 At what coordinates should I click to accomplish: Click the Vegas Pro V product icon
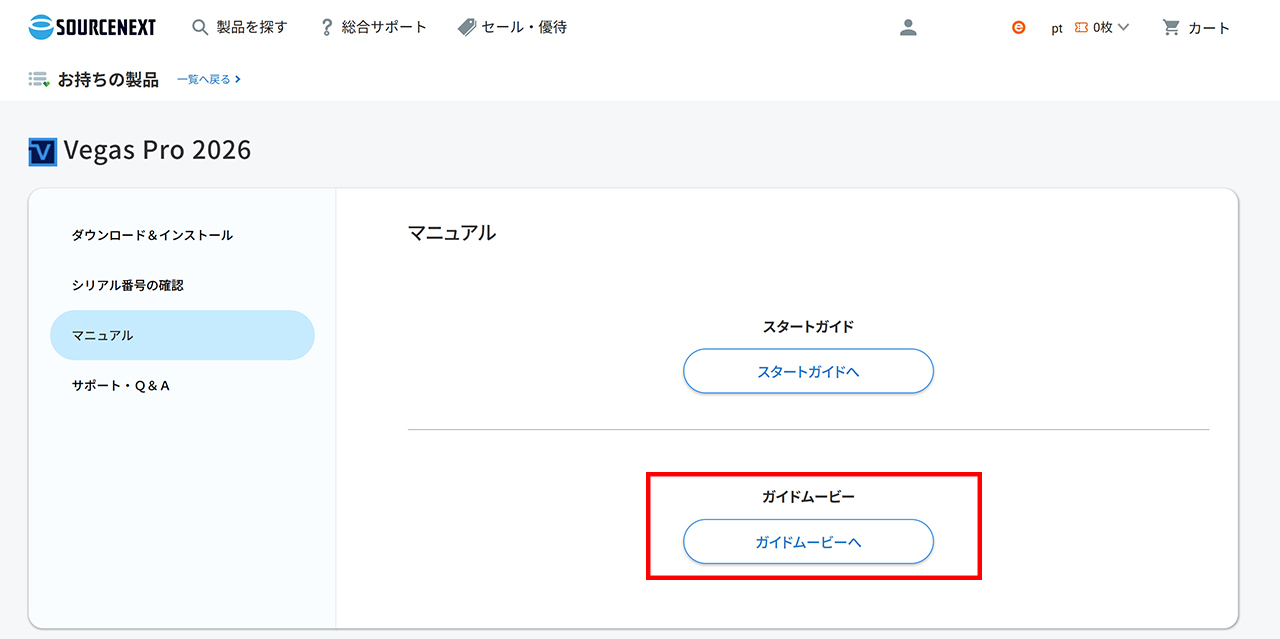(x=43, y=152)
